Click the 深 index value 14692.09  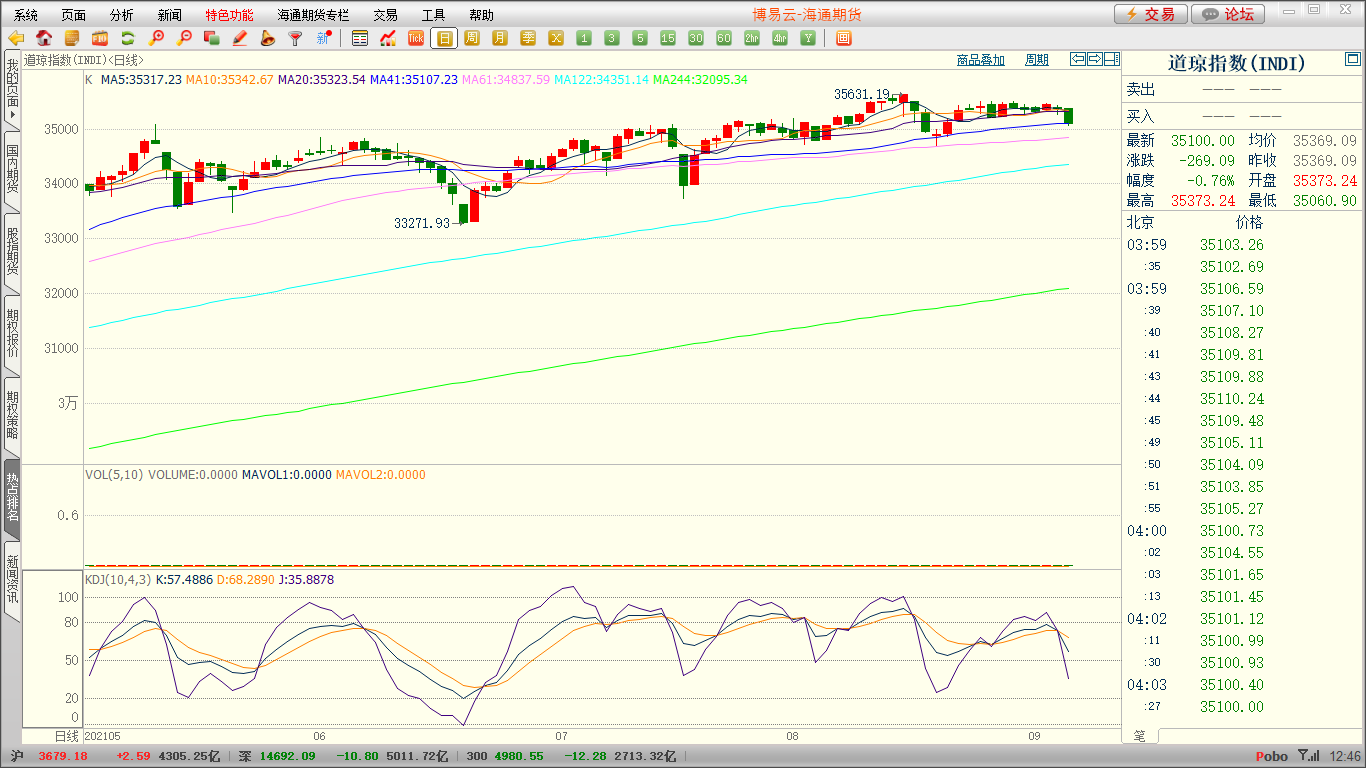click(x=288, y=757)
